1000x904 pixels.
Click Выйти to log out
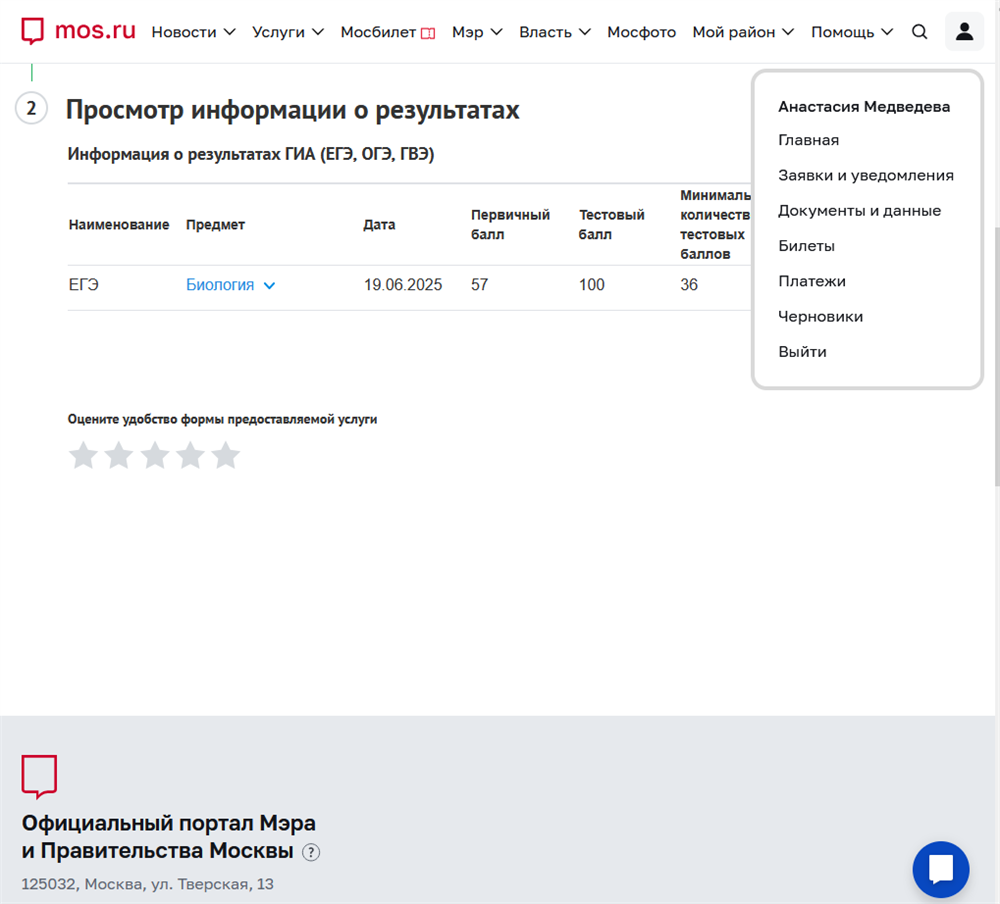pos(802,352)
